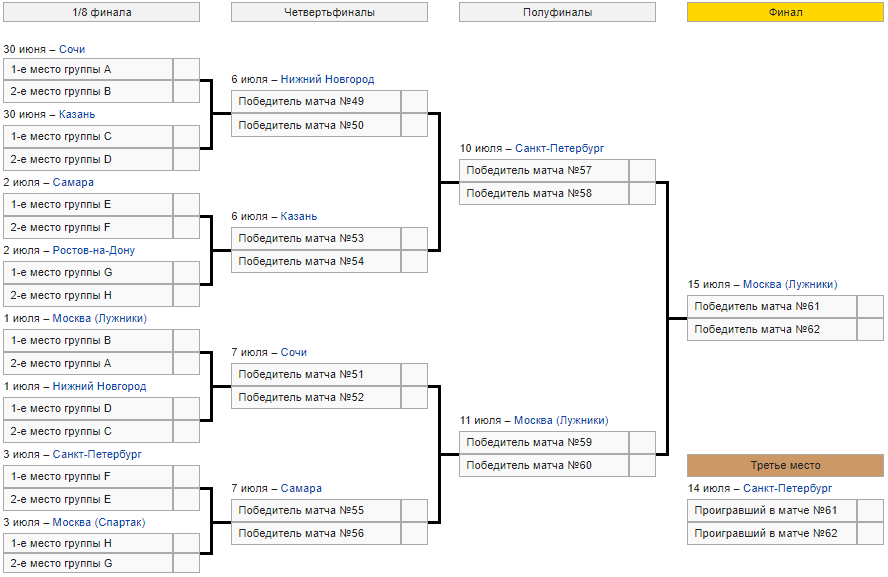
Task: Open the Ростов-на-Дону city link
Action: pyautogui.click(x=93, y=250)
